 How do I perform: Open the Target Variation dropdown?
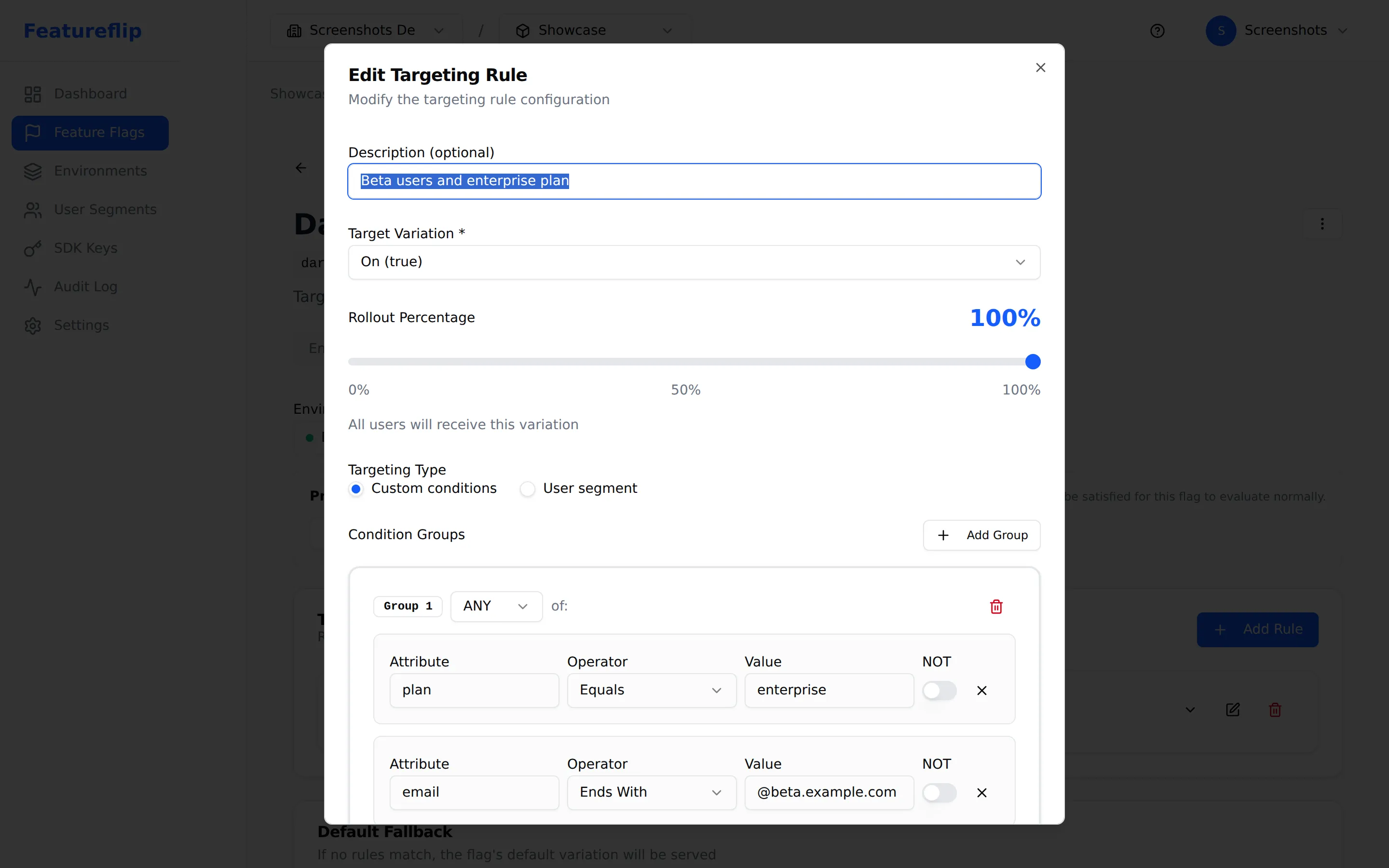[x=694, y=262]
